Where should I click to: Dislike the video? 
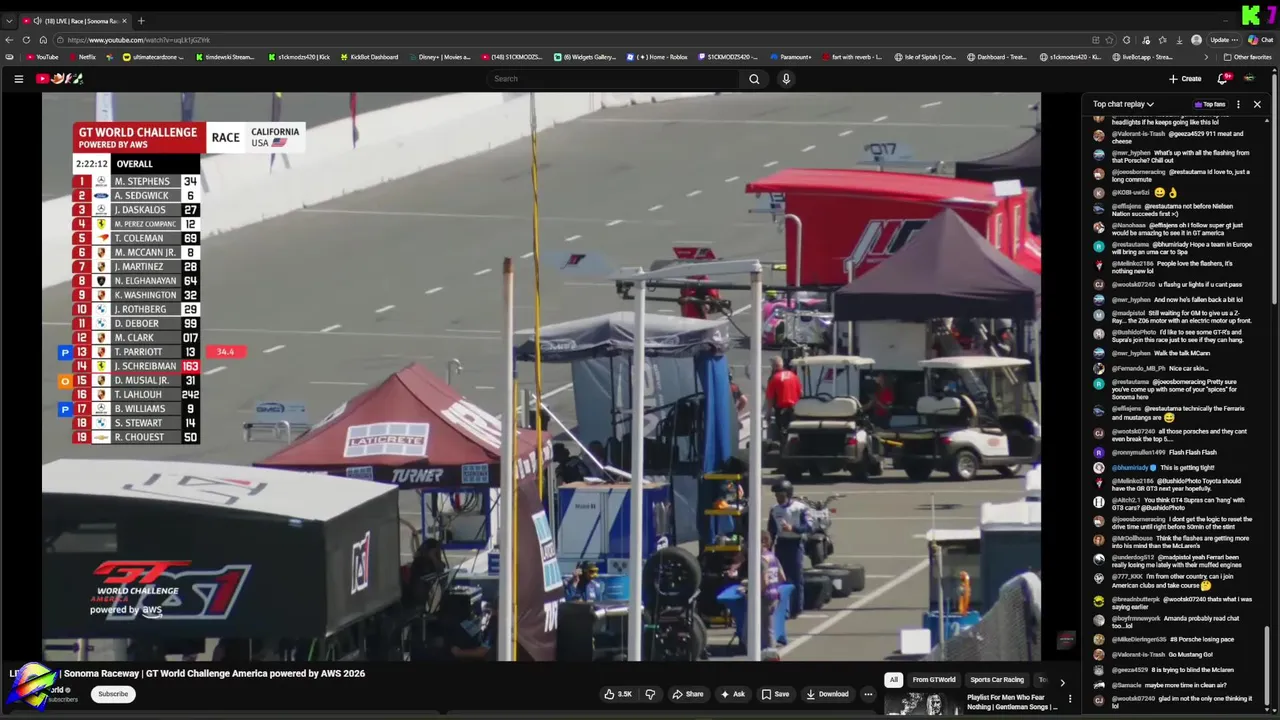click(x=650, y=694)
